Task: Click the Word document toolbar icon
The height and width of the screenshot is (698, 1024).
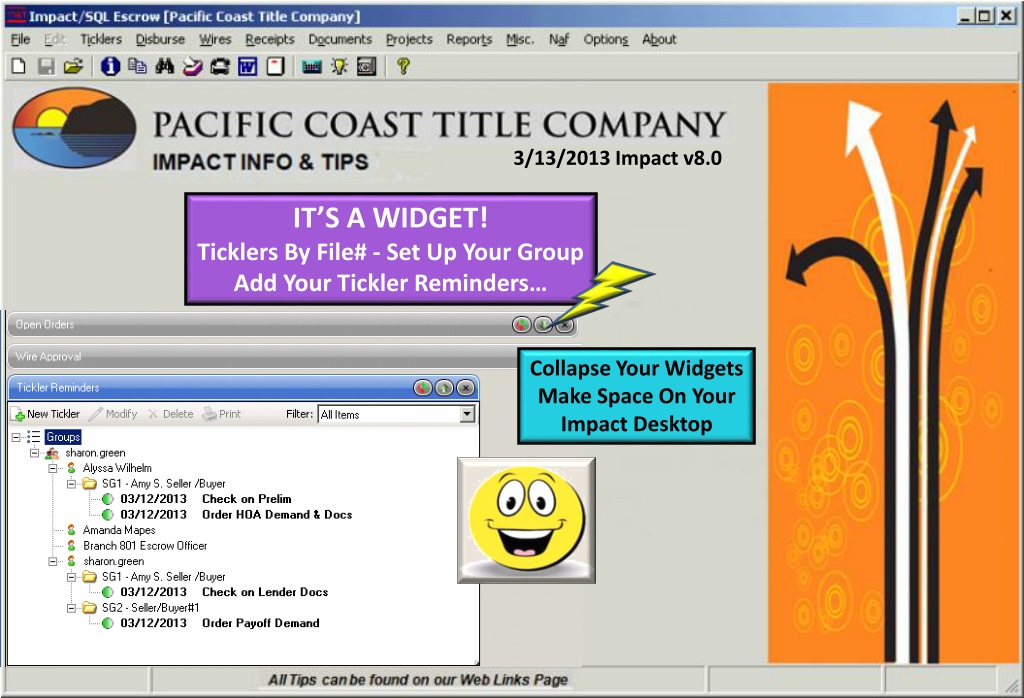Action: tap(248, 66)
